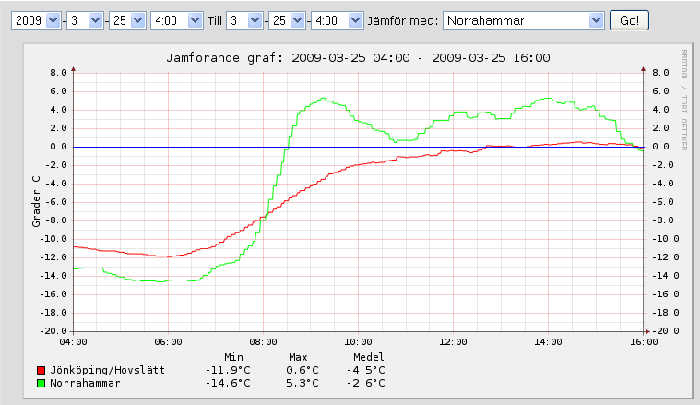
Task: Click the Max column header in legend
Action: coord(298,357)
